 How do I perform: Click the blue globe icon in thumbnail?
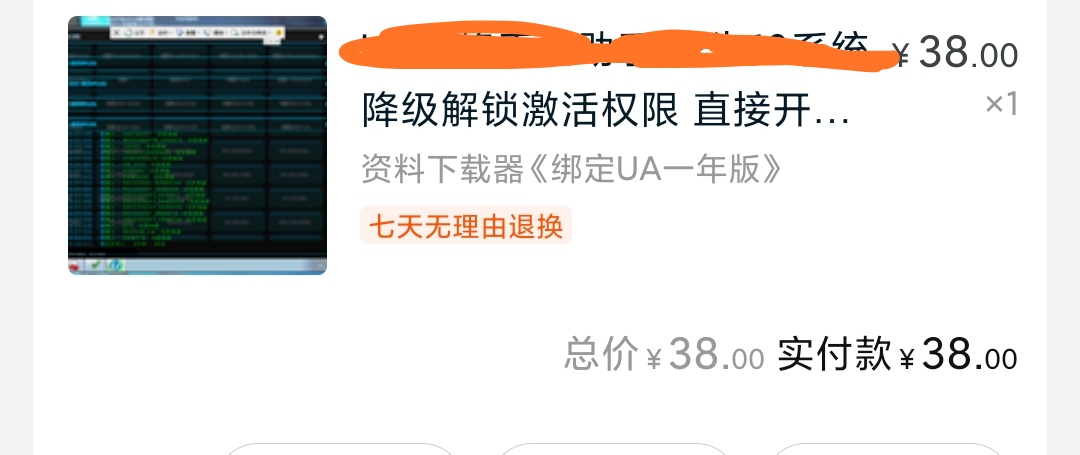(116, 265)
